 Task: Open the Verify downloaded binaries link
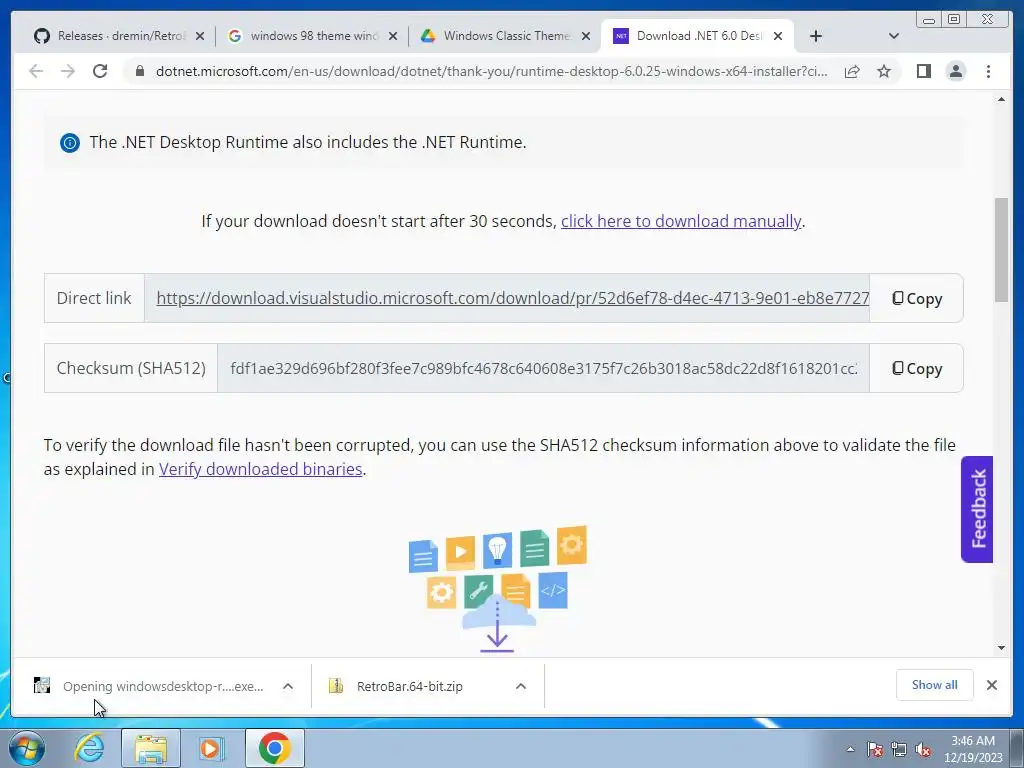point(261,469)
